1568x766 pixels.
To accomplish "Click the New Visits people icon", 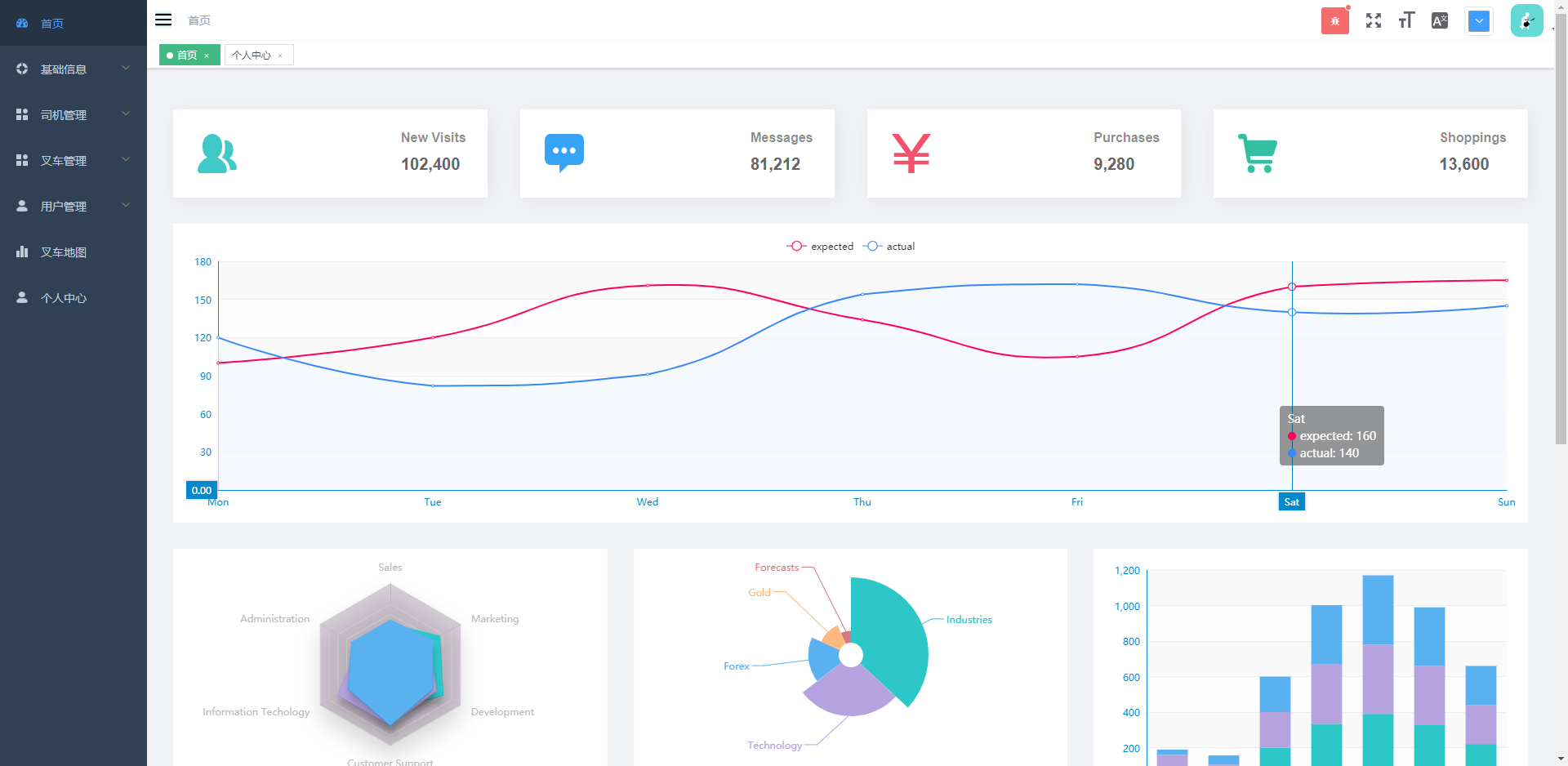I will click(x=216, y=154).
